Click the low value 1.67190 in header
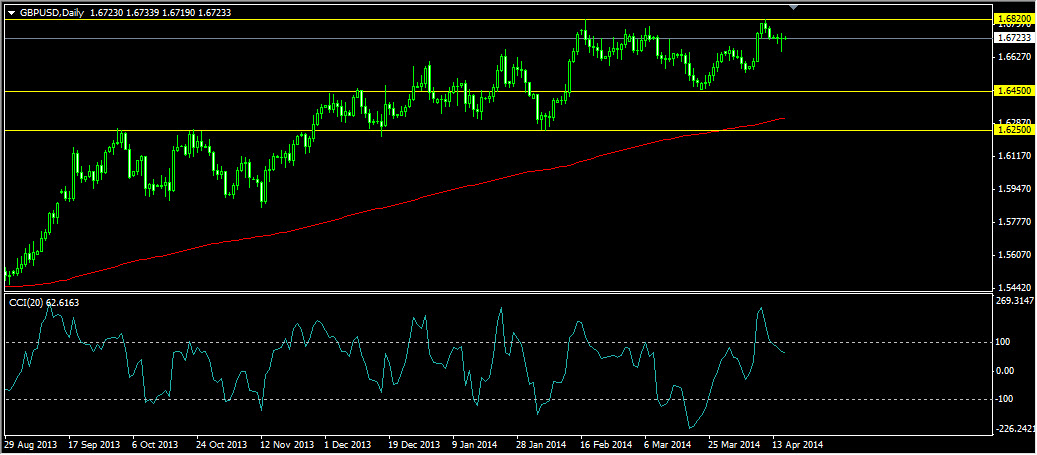 tap(178, 12)
